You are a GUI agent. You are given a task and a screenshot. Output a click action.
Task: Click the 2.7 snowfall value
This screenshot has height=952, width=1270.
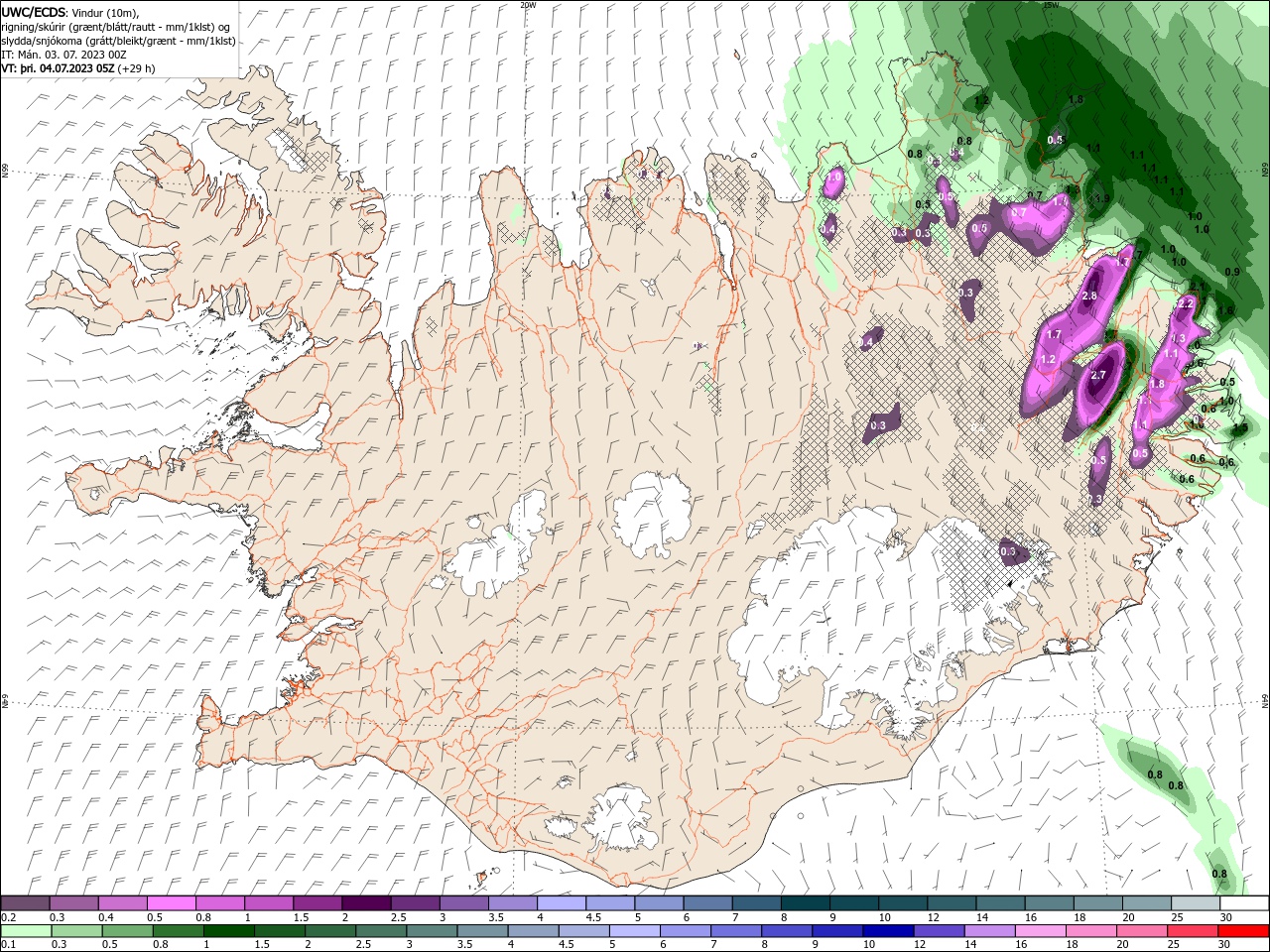pos(1097,376)
